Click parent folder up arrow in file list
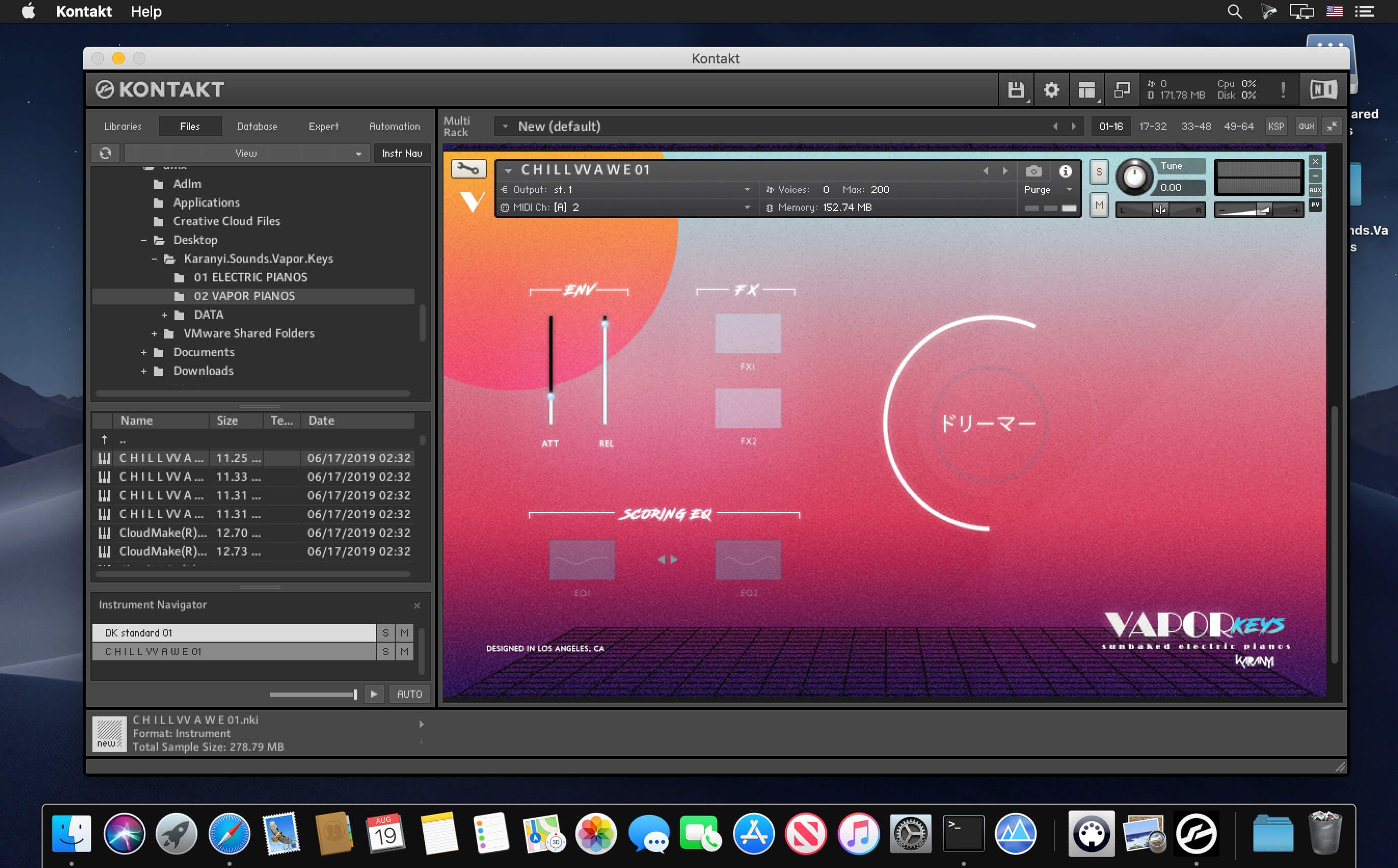Screen dimensions: 1398x868 (x=104, y=440)
